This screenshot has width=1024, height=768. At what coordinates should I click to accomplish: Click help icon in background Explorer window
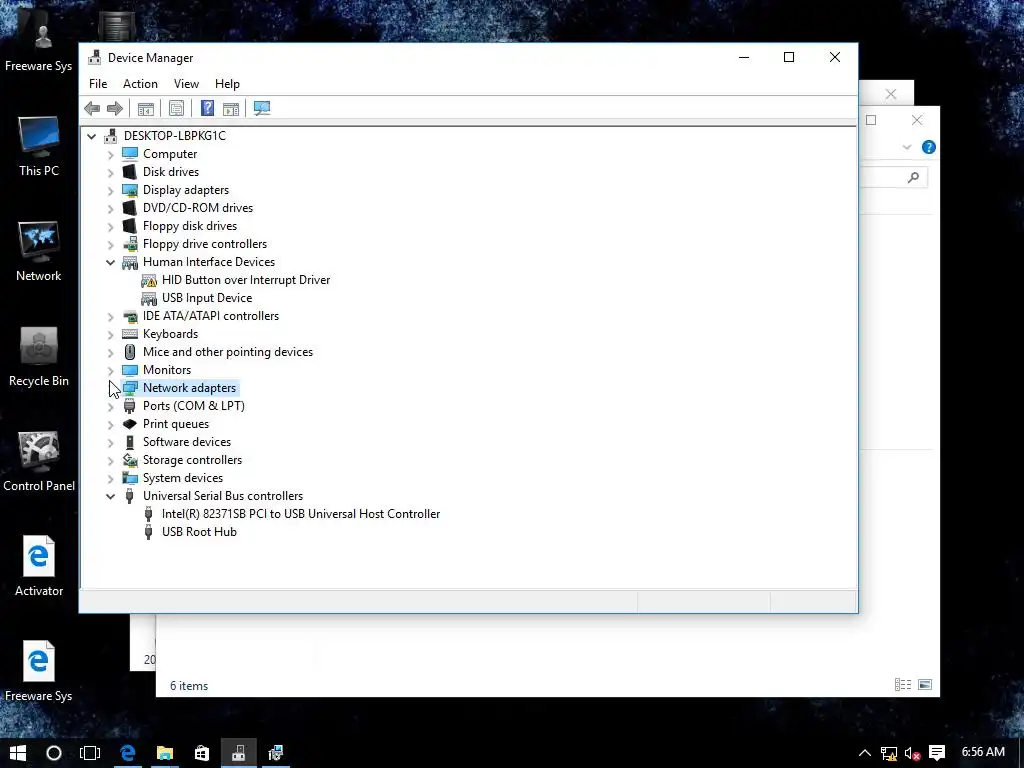tap(928, 148)
